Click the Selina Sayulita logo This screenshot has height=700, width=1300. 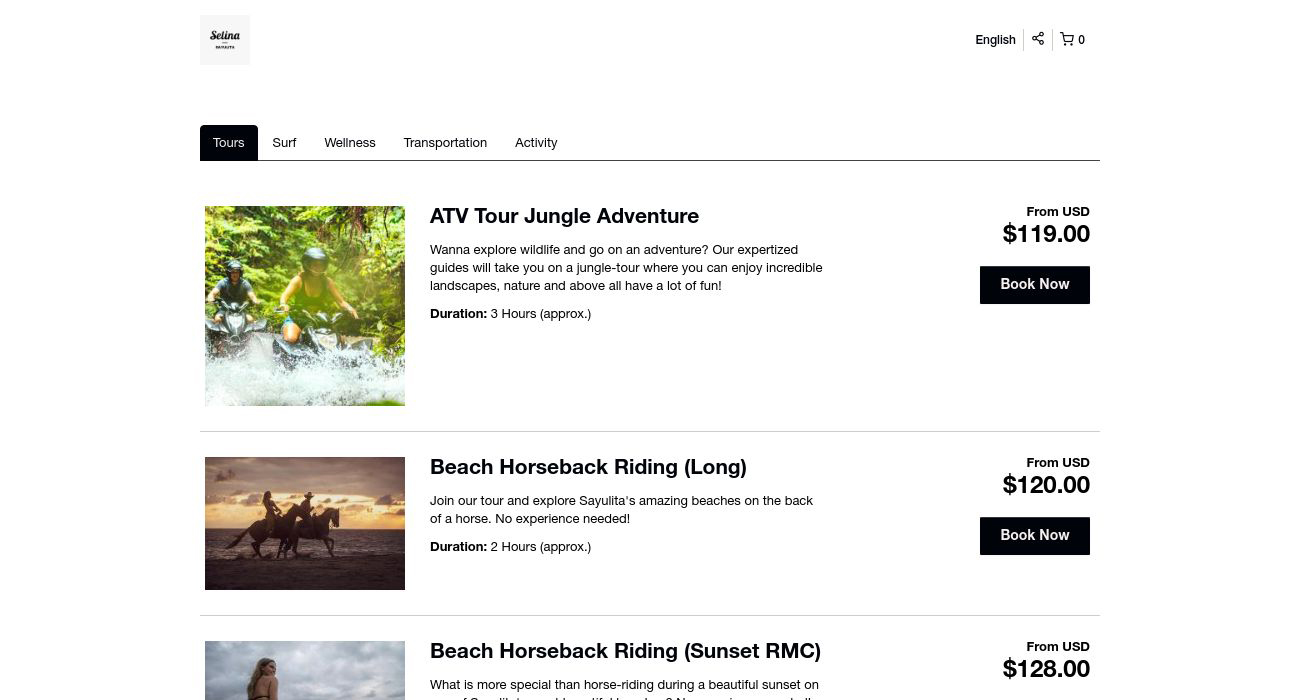coord(225,40)
